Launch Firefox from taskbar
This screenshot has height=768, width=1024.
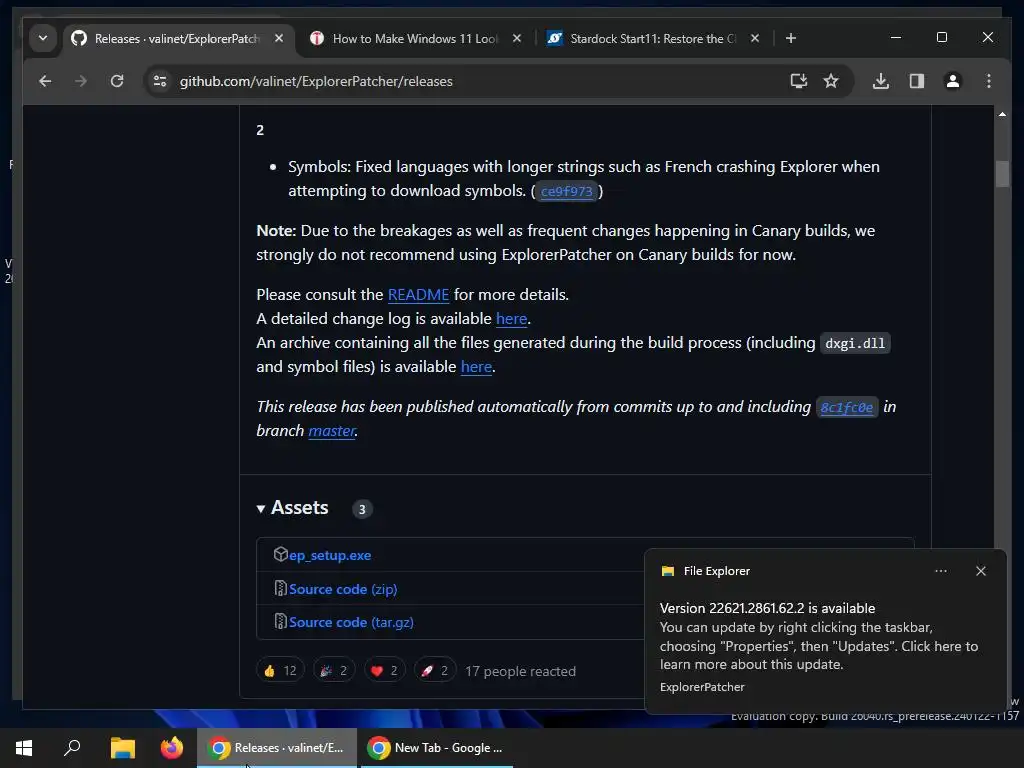(x=172, y=748)
